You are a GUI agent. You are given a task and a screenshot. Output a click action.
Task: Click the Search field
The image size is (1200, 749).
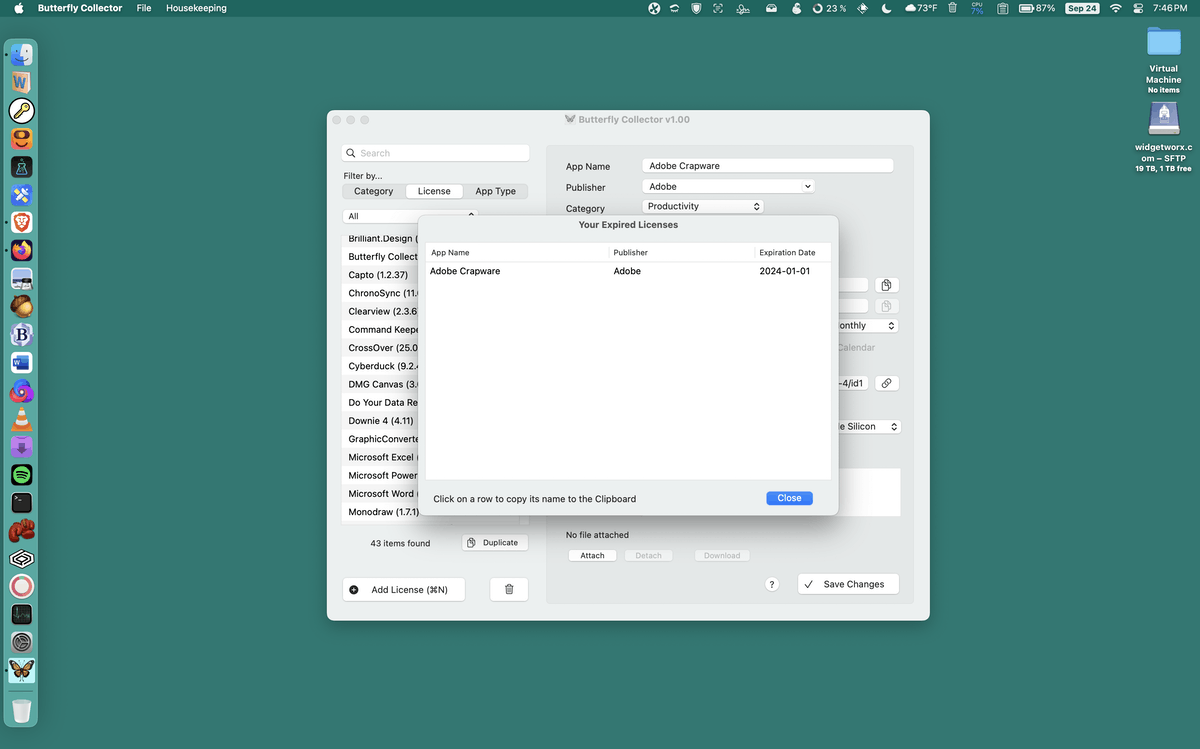435,153
